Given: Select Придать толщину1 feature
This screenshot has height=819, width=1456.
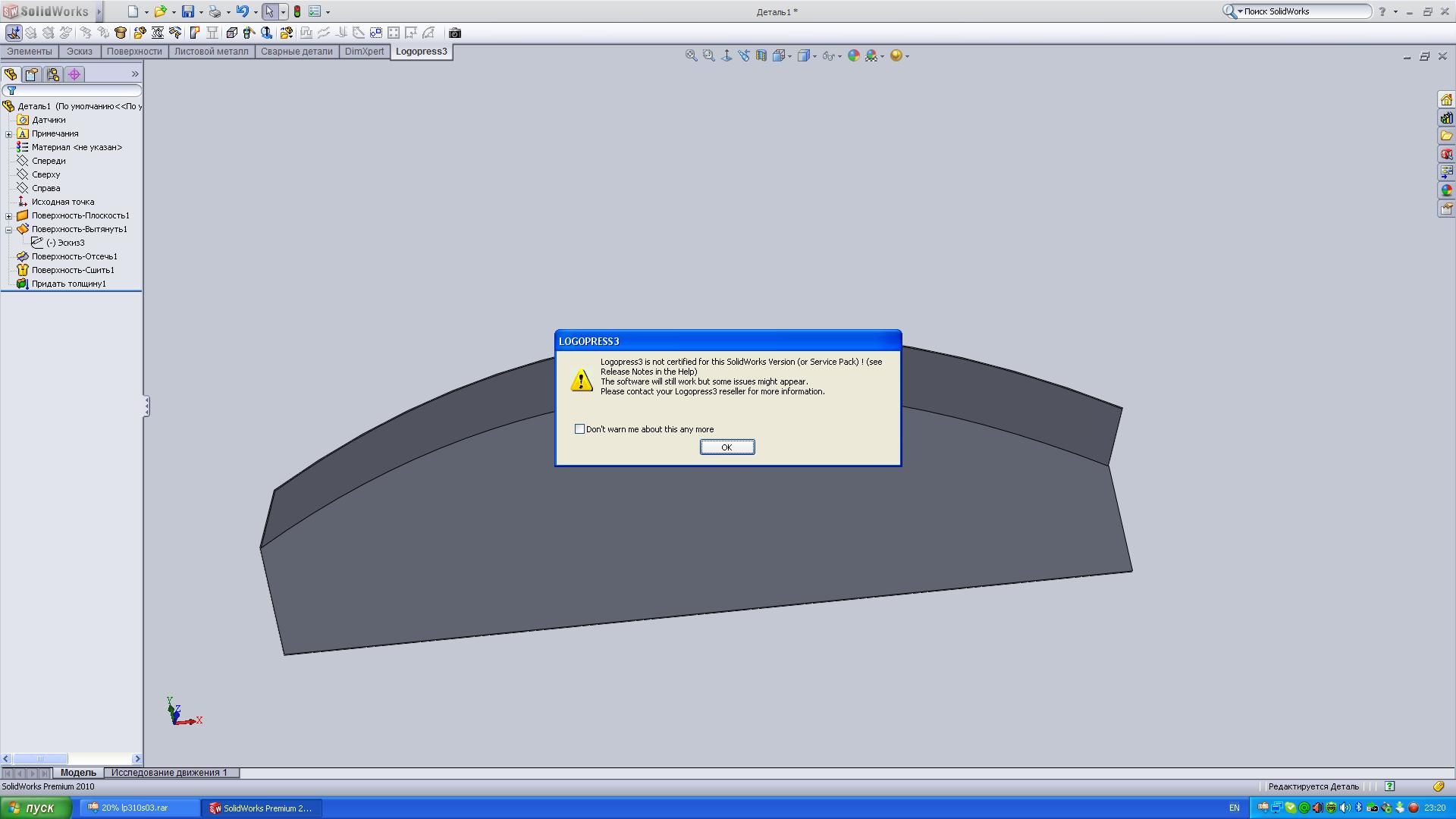Looking at the screenshot, I should 68,284.
